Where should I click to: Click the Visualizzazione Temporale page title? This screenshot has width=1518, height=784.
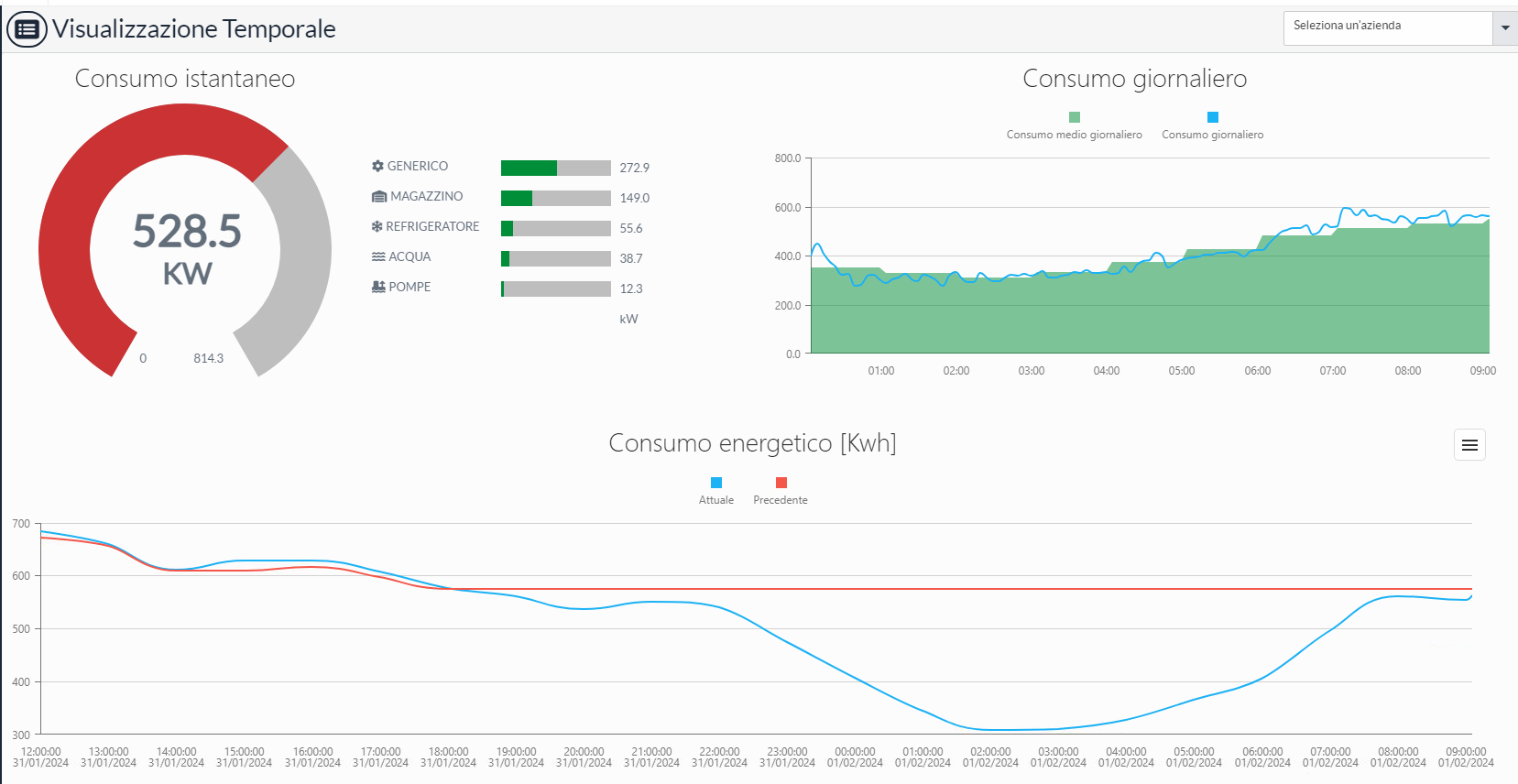tap(194, 29)
